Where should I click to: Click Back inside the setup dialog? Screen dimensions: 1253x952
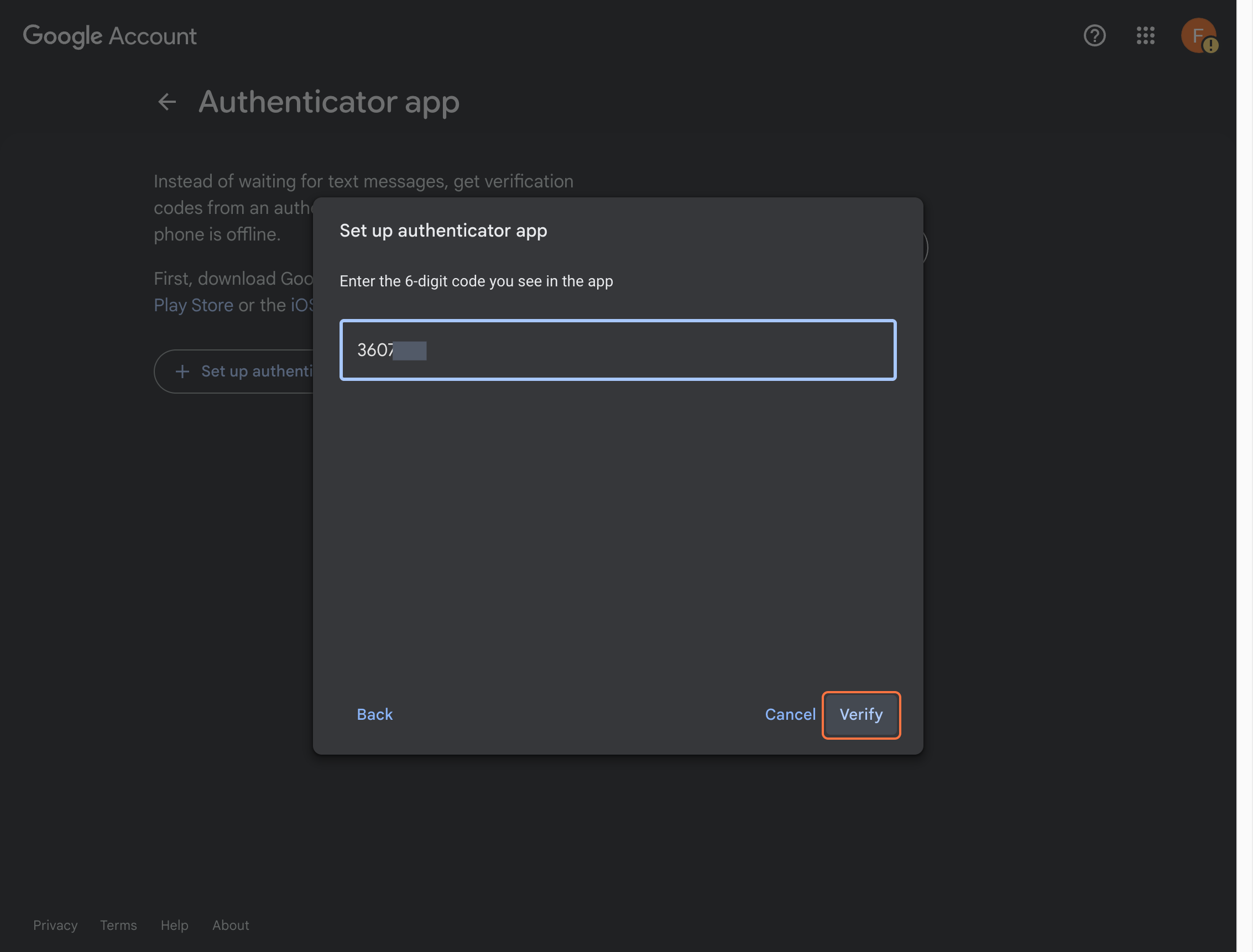point(374,715)
